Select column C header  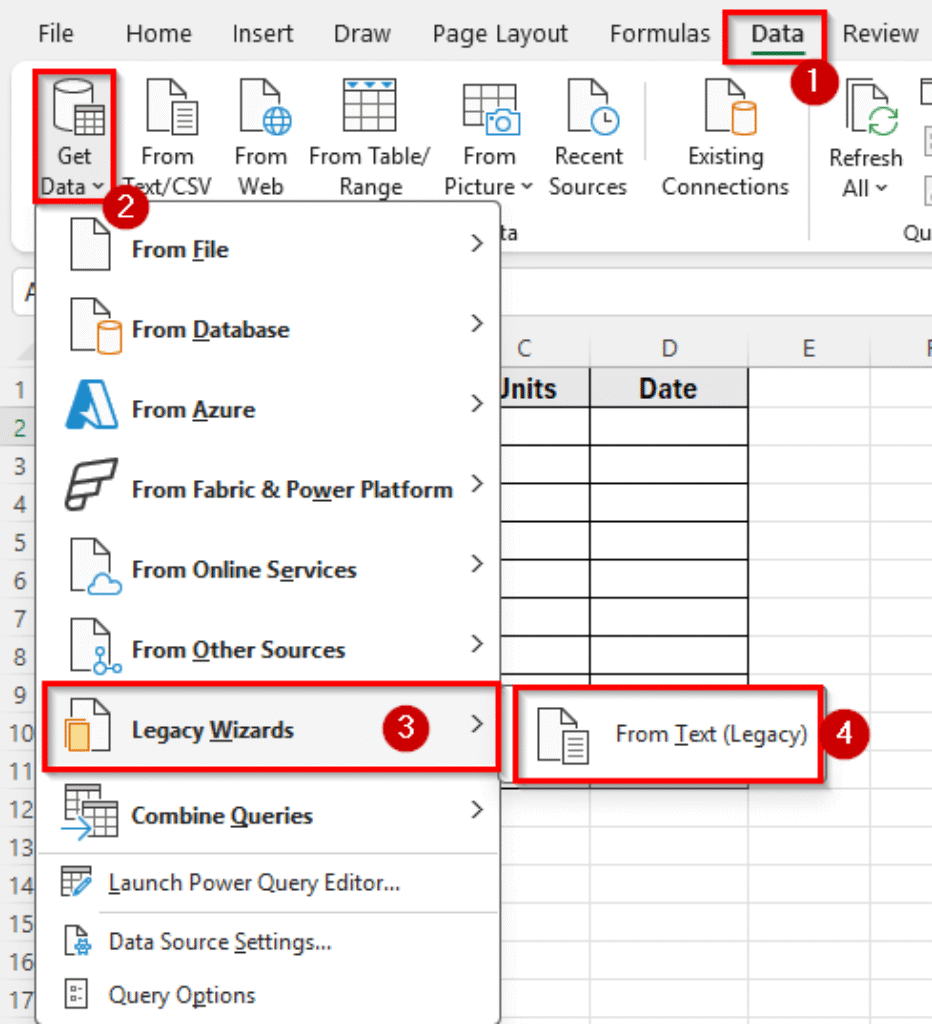pyautogui.click(x=524, y=348)
